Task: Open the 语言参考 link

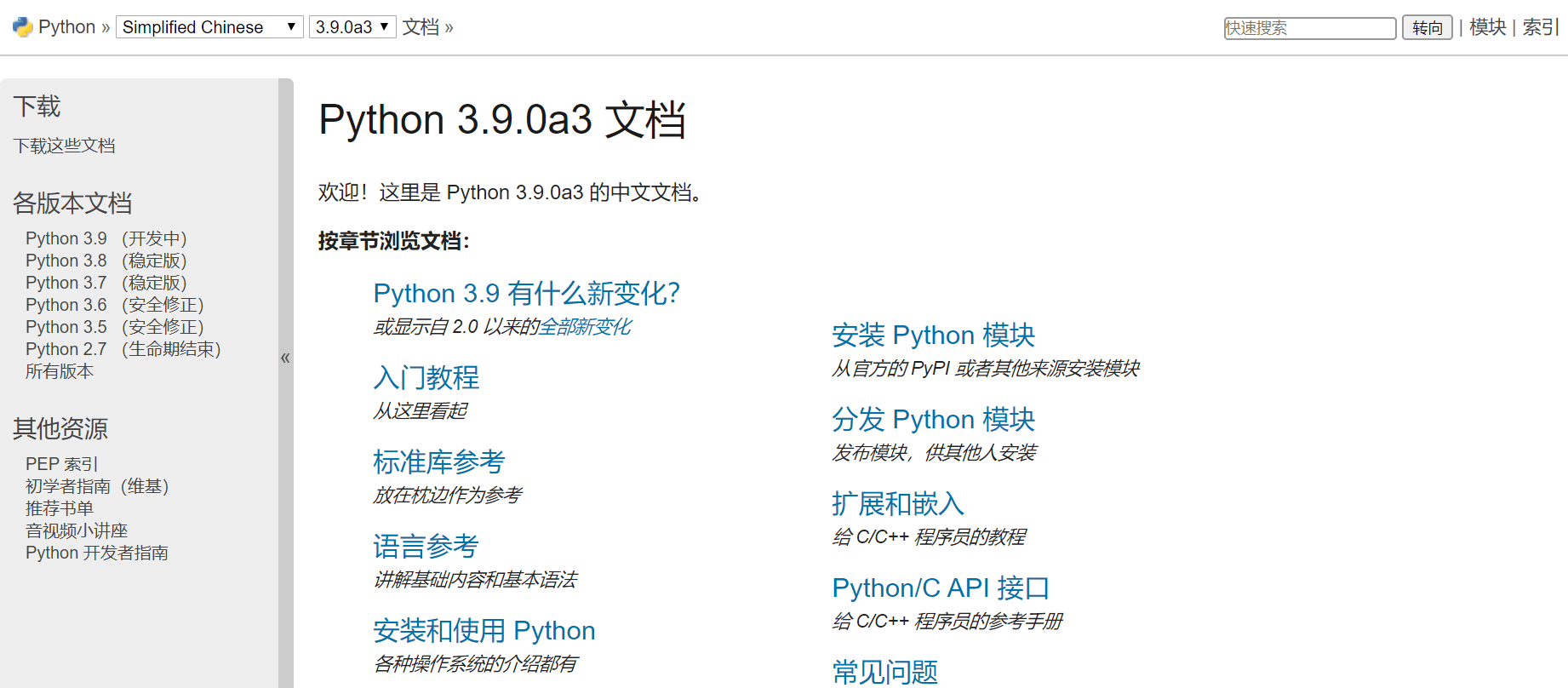Action: [x=426, y=546]
